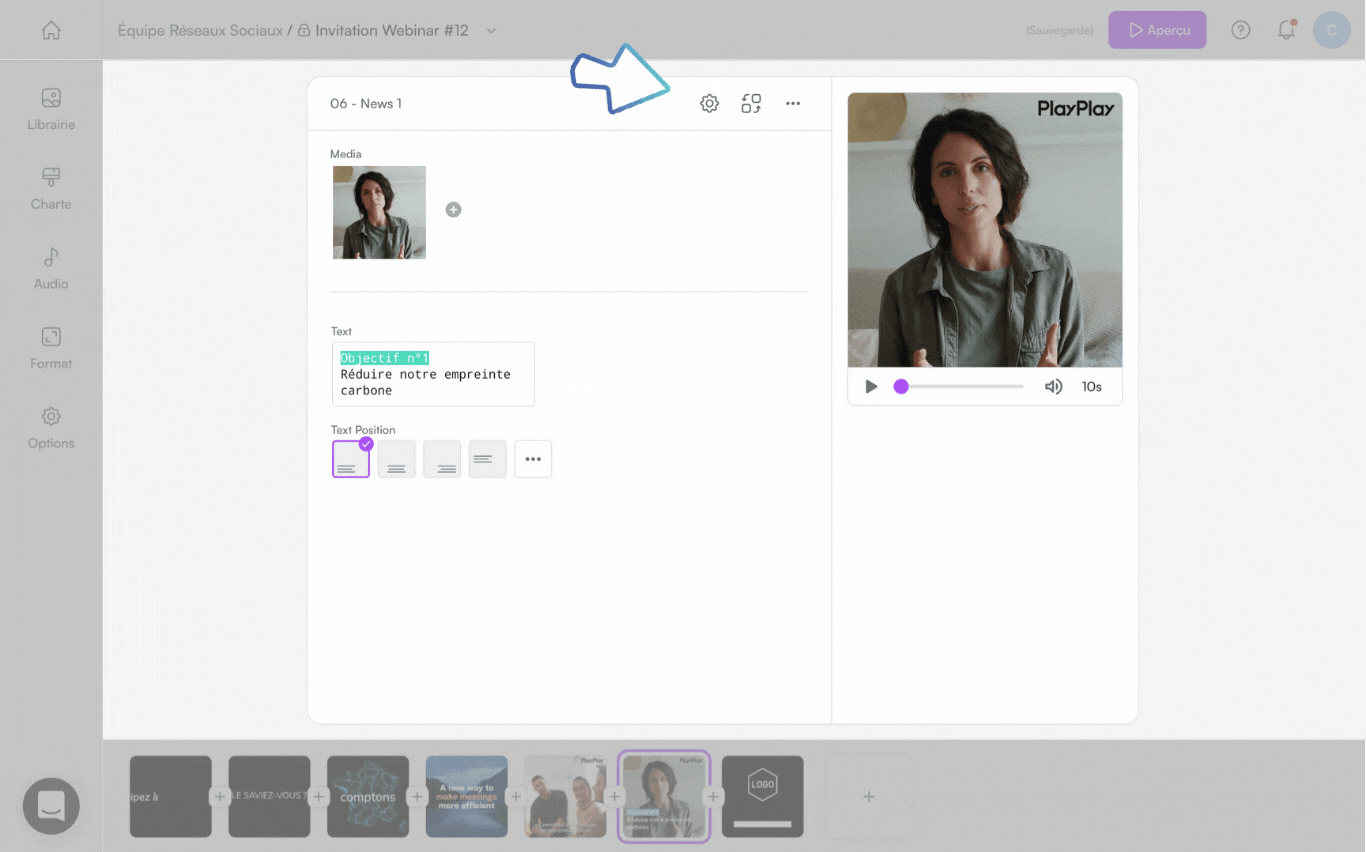Select the bottom-right text position

point(442,459)
